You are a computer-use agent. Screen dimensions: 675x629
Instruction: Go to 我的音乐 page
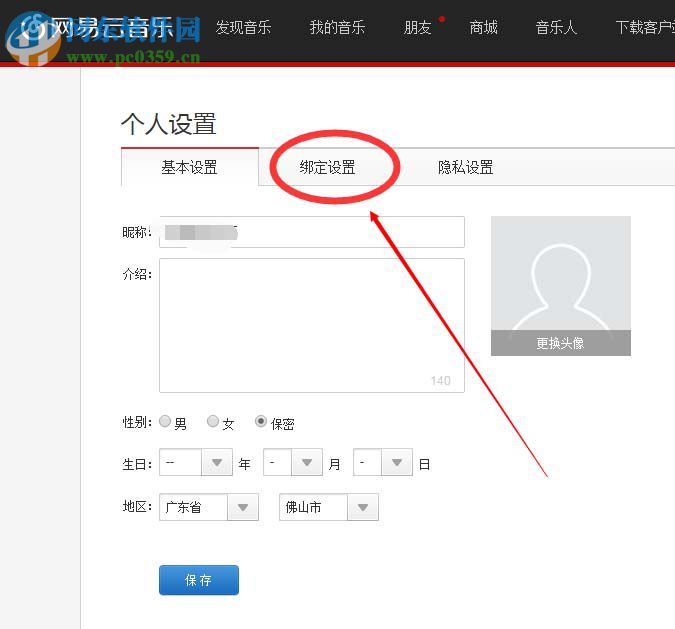coord(337,28)
